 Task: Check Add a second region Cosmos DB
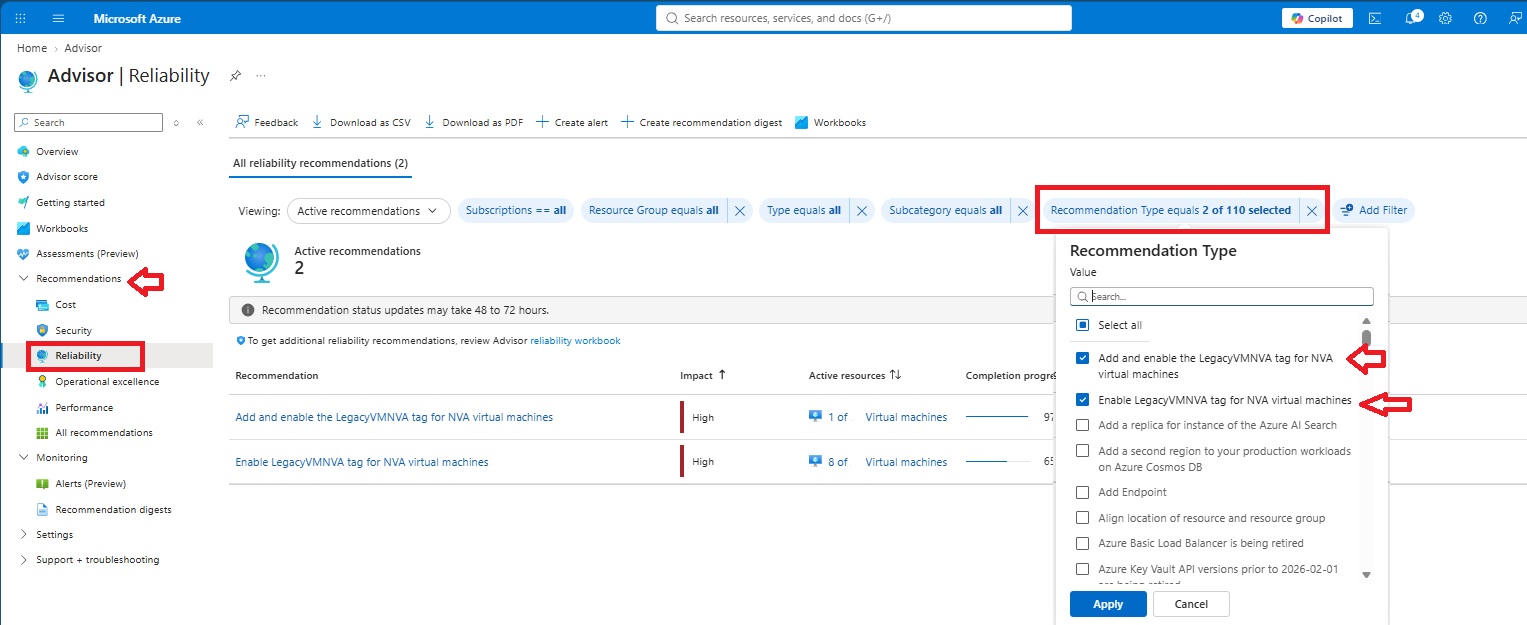coord(1082,451)
